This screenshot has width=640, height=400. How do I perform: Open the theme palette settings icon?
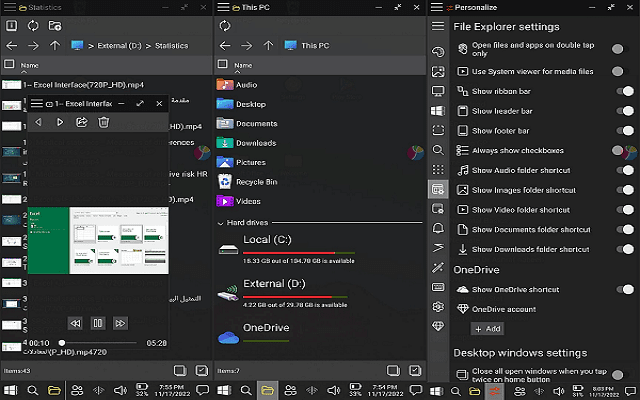438,52
